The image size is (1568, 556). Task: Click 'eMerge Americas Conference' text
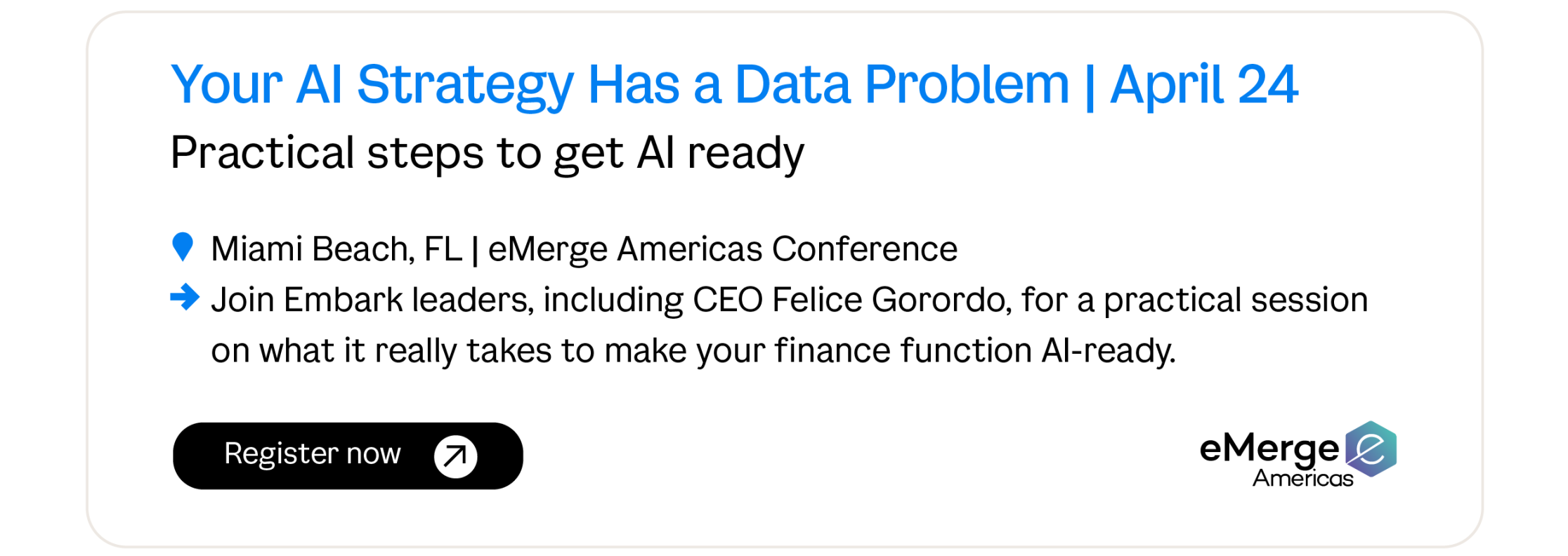click(x=722, y=249)
